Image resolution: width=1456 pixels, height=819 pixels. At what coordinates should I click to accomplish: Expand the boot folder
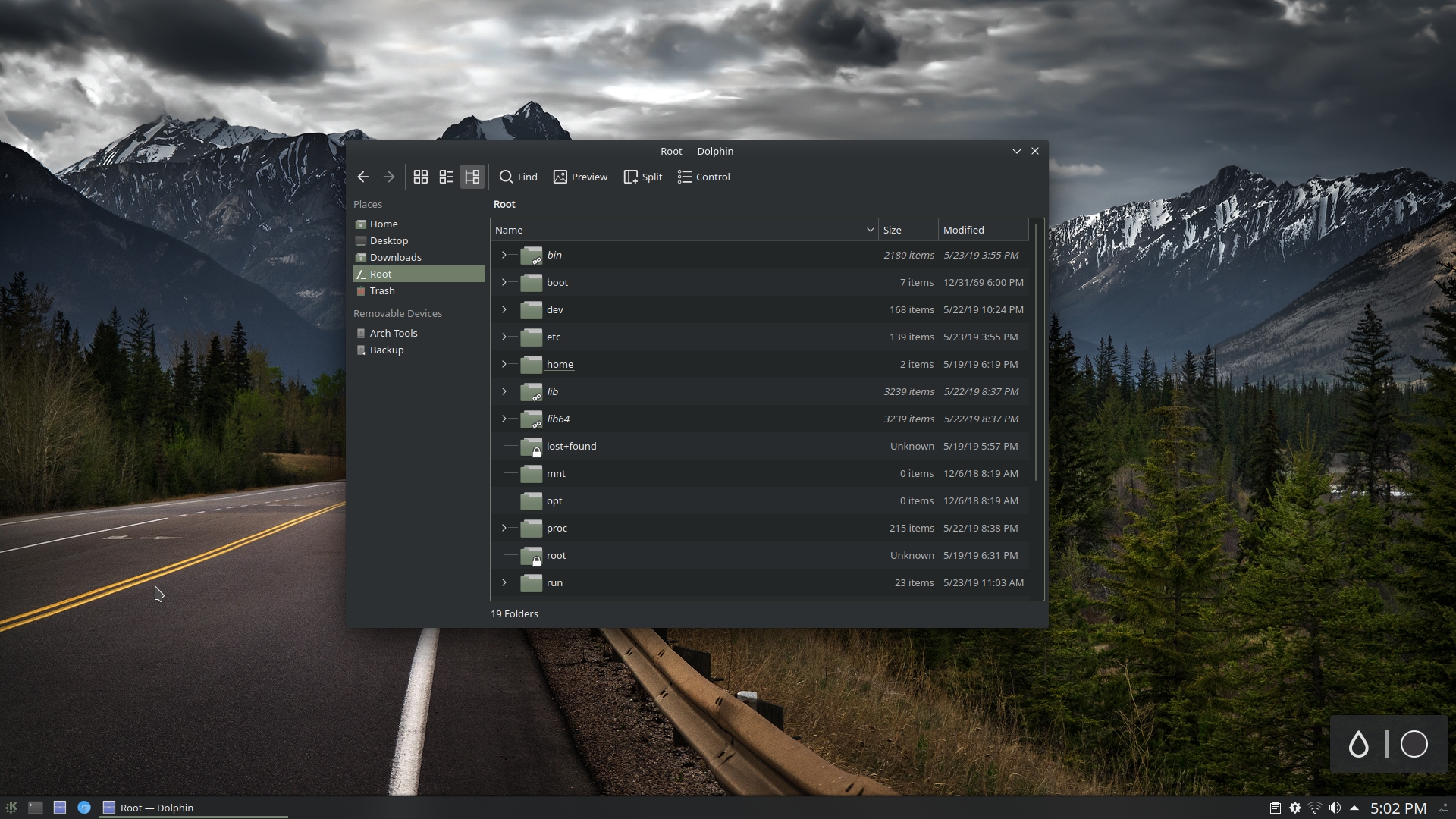(504, 282)
